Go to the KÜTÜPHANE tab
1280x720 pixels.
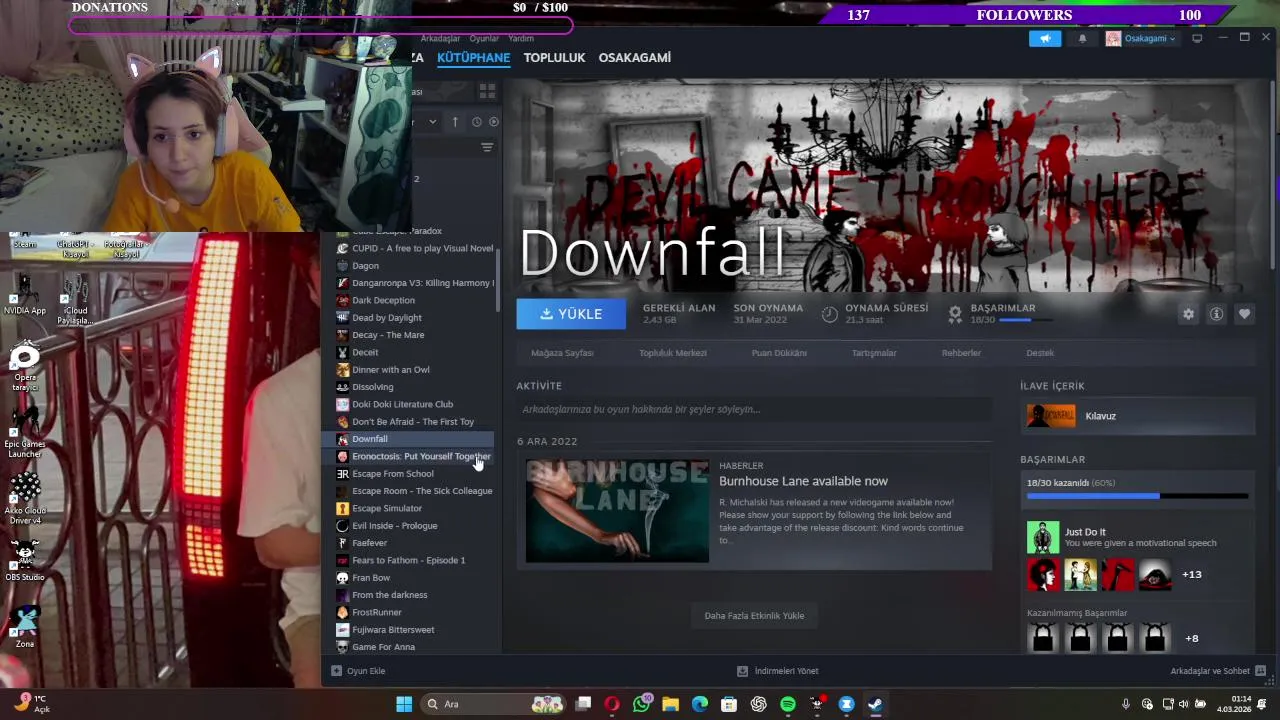coord(474,58)
